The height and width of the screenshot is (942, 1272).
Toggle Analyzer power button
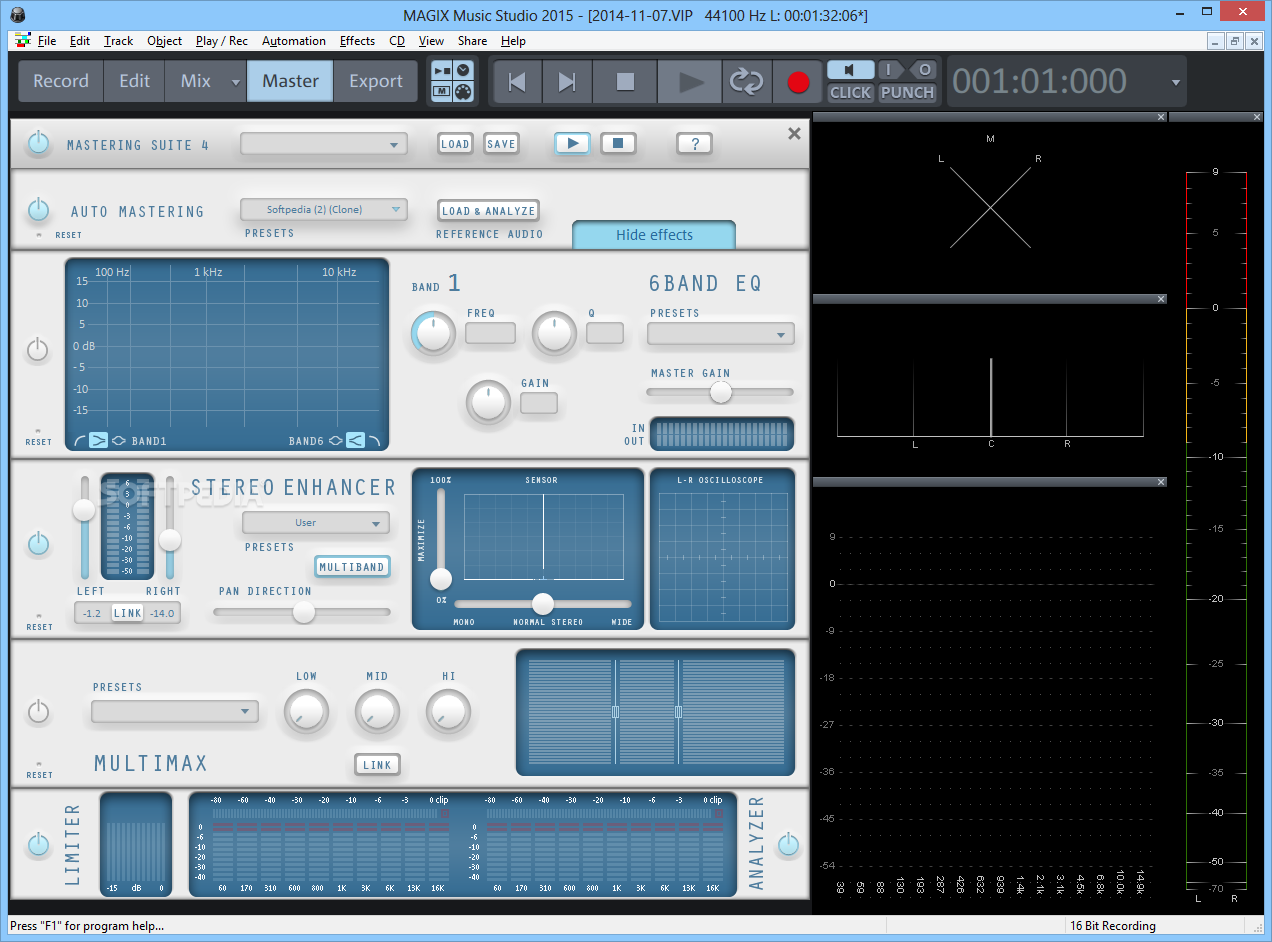(788, 844)
